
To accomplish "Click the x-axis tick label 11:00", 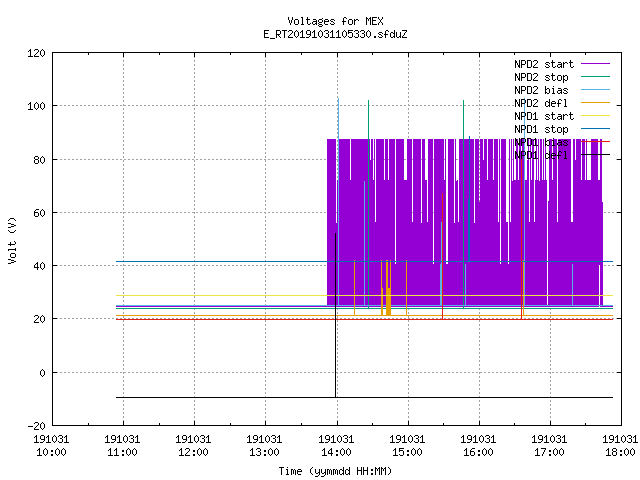I will [x=122, y=452].
